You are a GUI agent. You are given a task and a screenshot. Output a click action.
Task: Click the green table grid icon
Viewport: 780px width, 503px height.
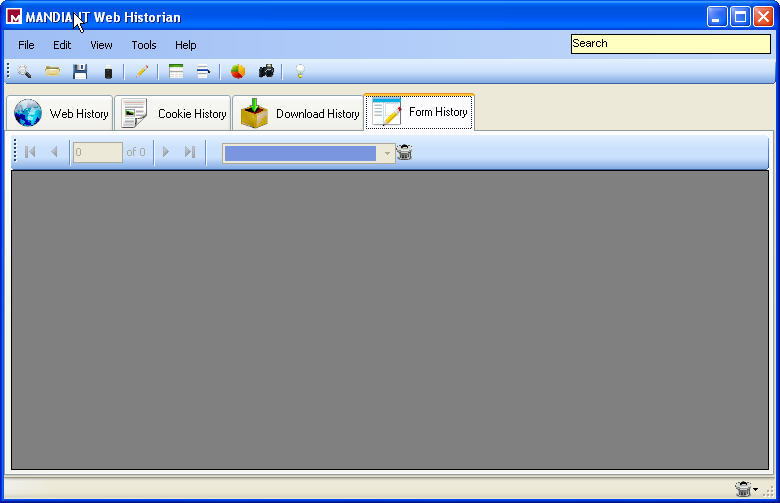[176, 72]
